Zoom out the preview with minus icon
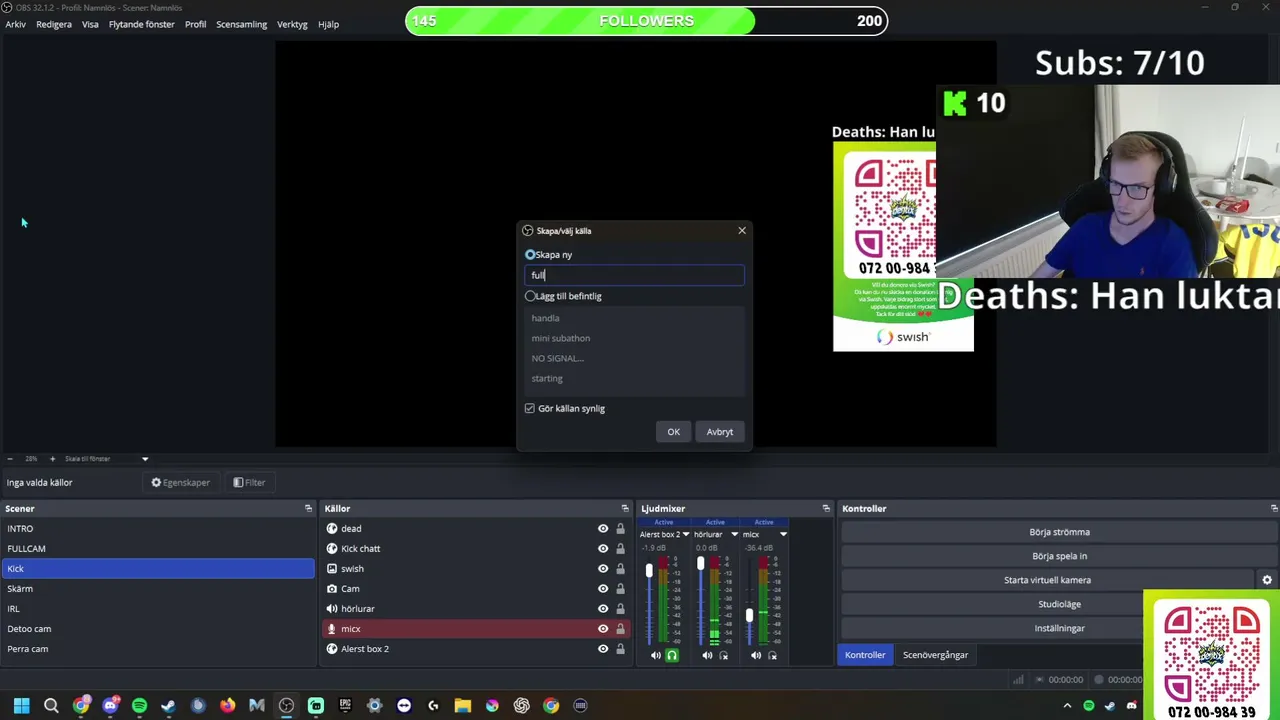Image resolution: width=1280 pixels, height=720 pixels. click(x=10, y=459)
